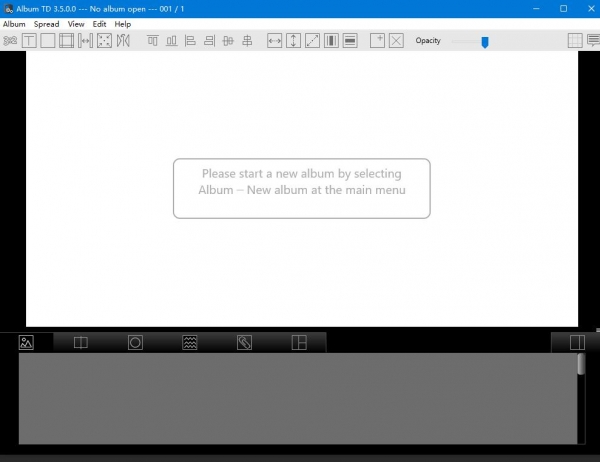Click the double-border frame icon
600x462 pixels.
click(x=67, y=41)
